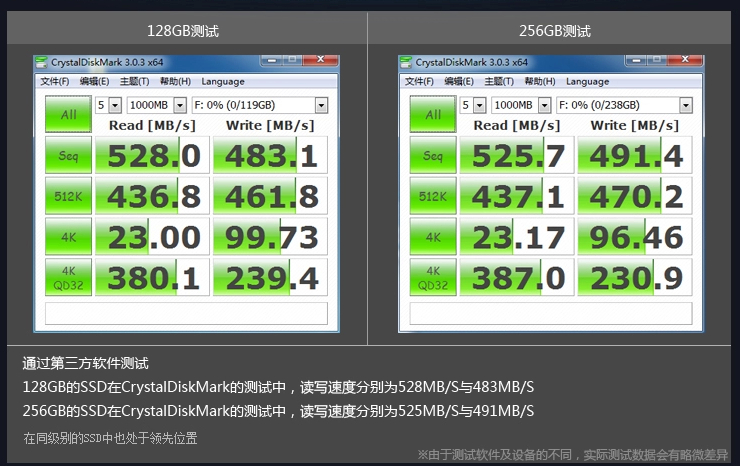This screenshot has width=740, height=466.
Task: Click 4K write result 96.46
Action: click(635, 237)
